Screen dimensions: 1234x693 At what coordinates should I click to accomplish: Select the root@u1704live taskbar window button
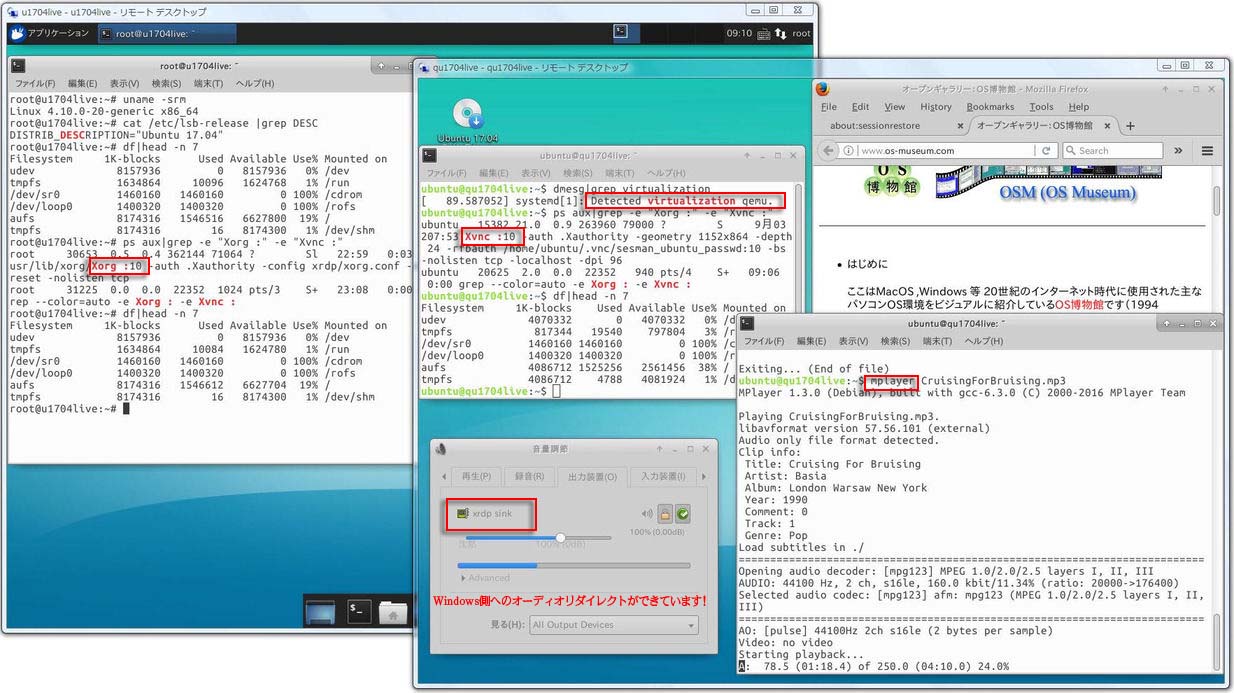(167, 33)
